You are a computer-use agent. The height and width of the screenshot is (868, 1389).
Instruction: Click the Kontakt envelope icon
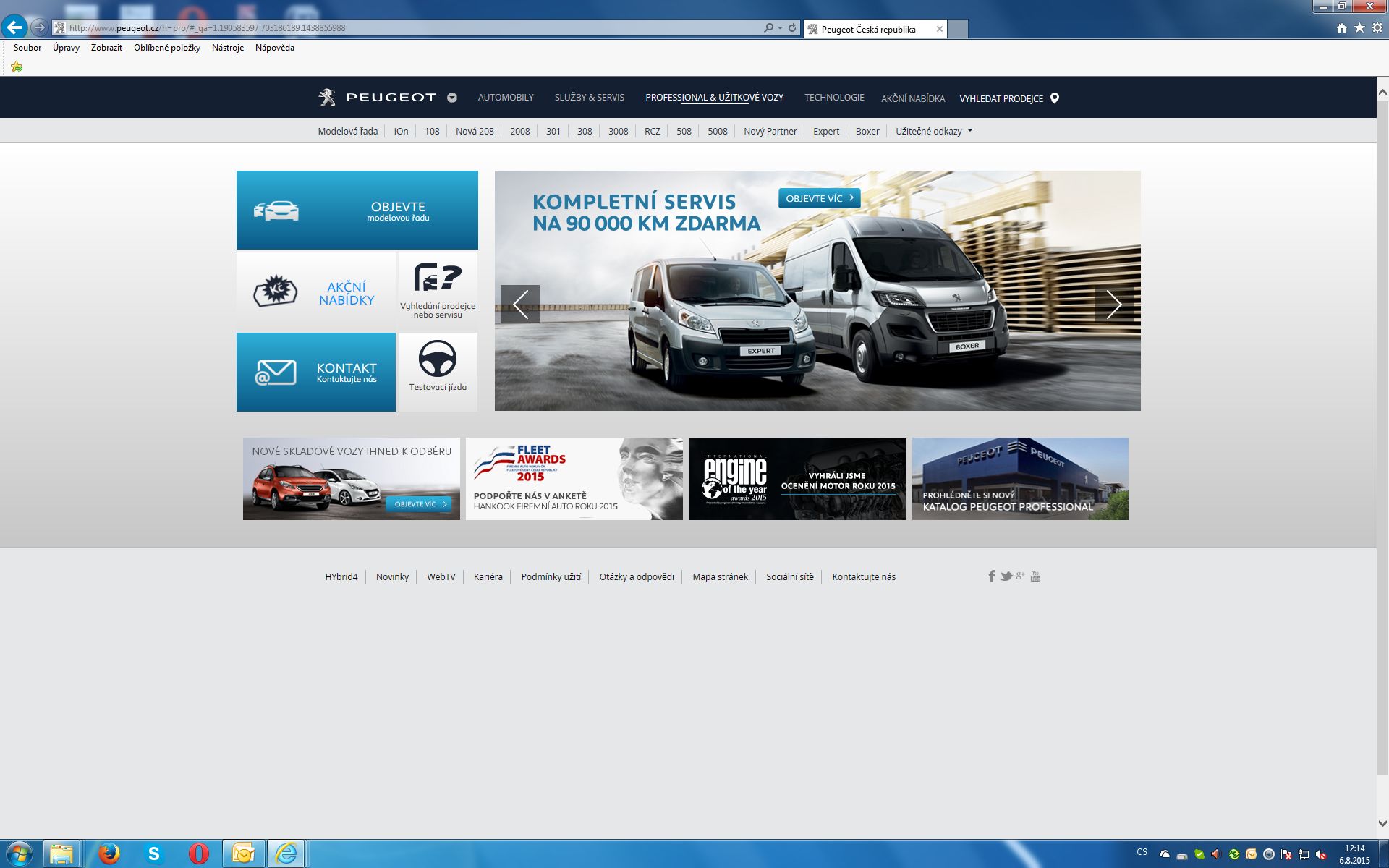[x=276, y=373]
